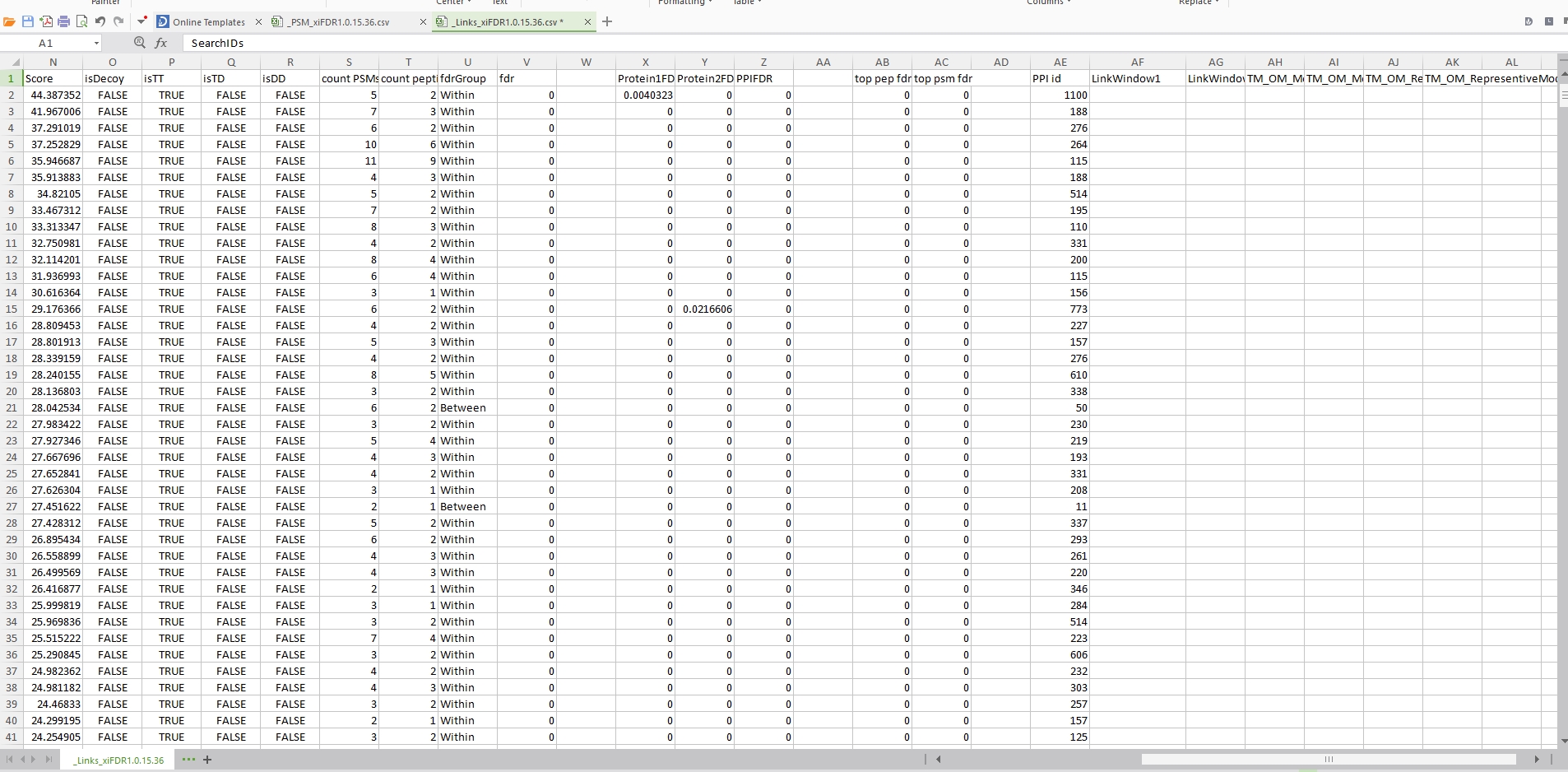
Task: Select the _Links_xiFDR1.0.15.36 sheet tab
Action: 118,760
